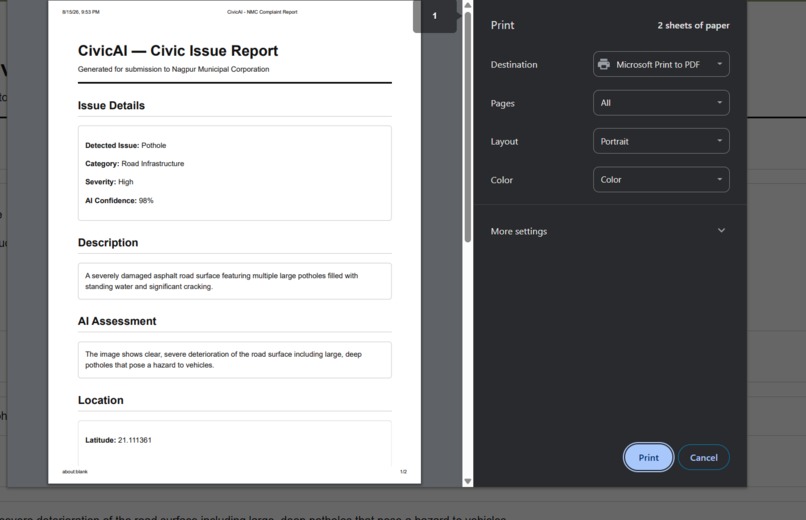806x520 pixels.
Task: Expand More settings
Action: (x=610, y=231)
